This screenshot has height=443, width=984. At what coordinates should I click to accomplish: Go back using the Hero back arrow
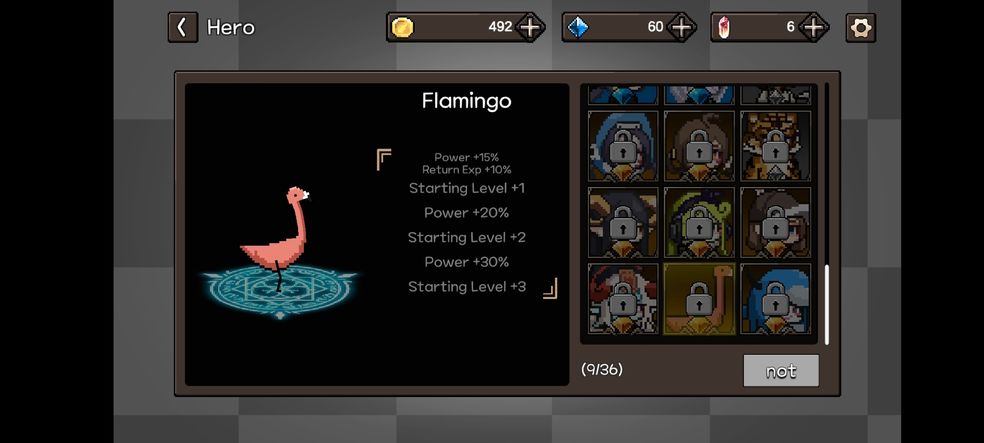click(183, 28)
